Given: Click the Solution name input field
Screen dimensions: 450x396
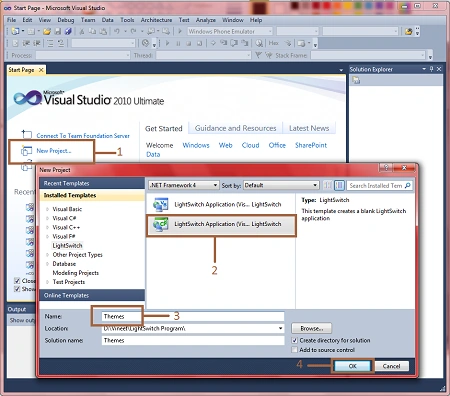Looking at the screenshot, I should (193, 340).
